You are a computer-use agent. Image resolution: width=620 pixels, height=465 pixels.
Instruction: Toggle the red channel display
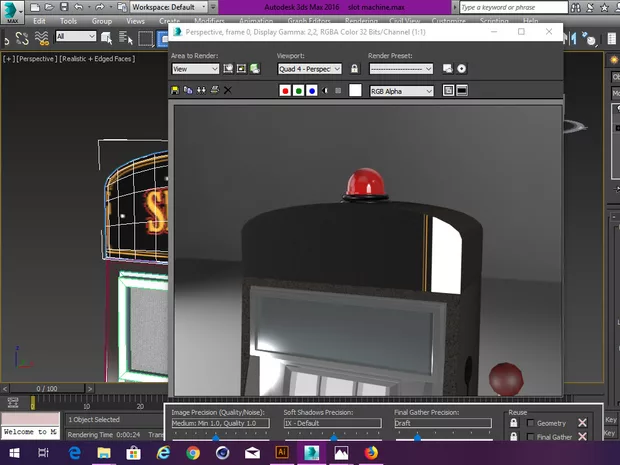point(285,91)
